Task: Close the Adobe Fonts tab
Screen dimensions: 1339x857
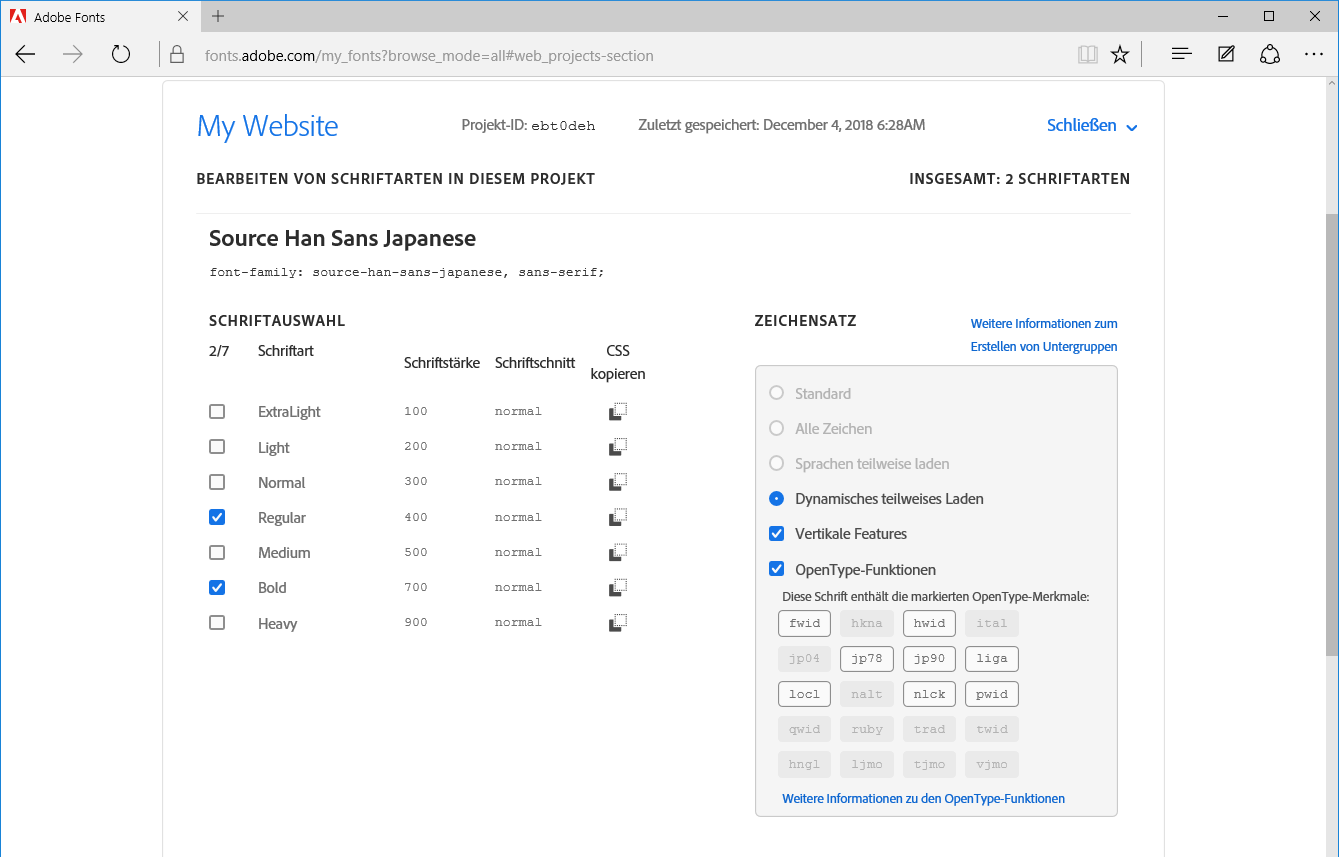Action: tap(183, 16)
